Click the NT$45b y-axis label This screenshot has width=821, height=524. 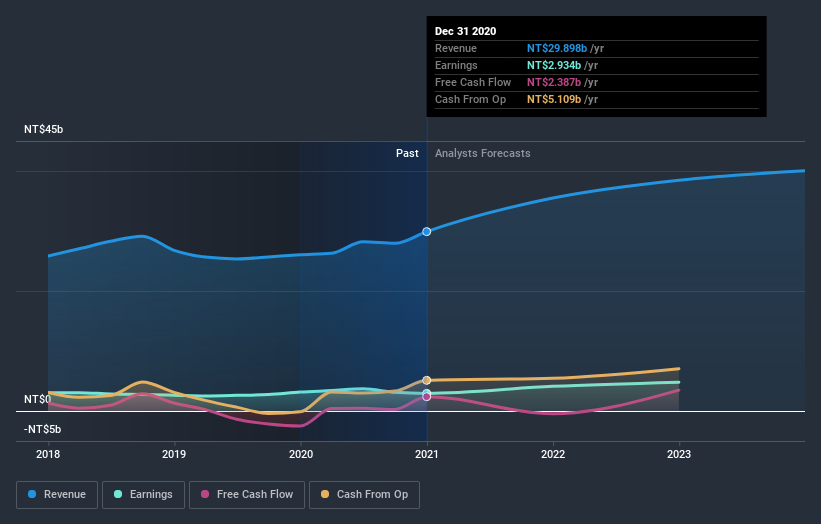(43, 129)
